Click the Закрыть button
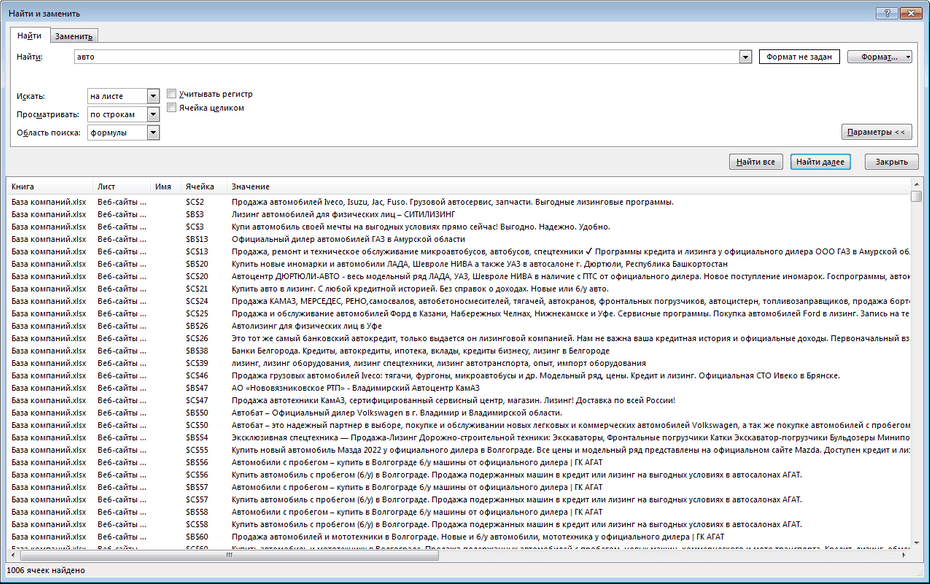Image resolution: width=930 pixels, height=584 pixels. pyautogui.click(x=891, y=162)
